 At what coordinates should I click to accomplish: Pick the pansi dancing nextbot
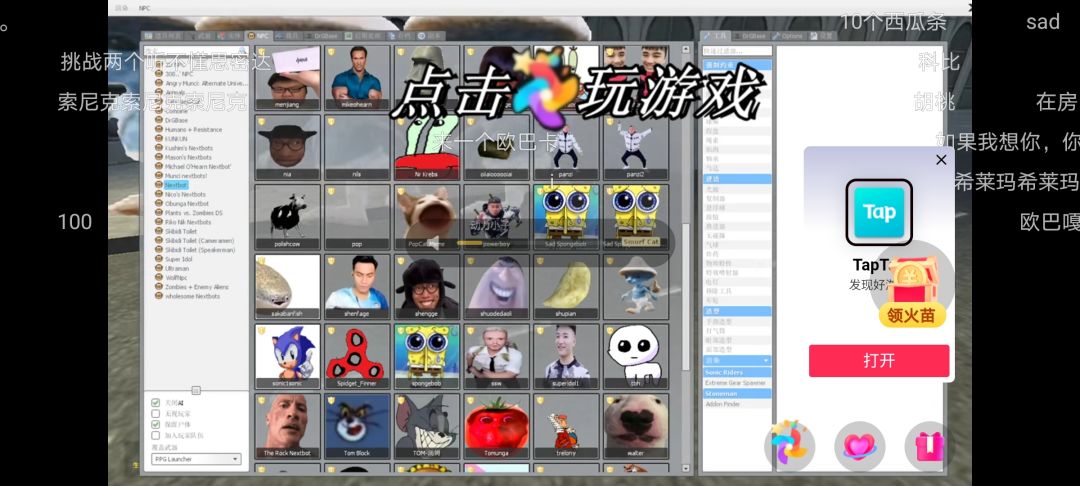565,147
